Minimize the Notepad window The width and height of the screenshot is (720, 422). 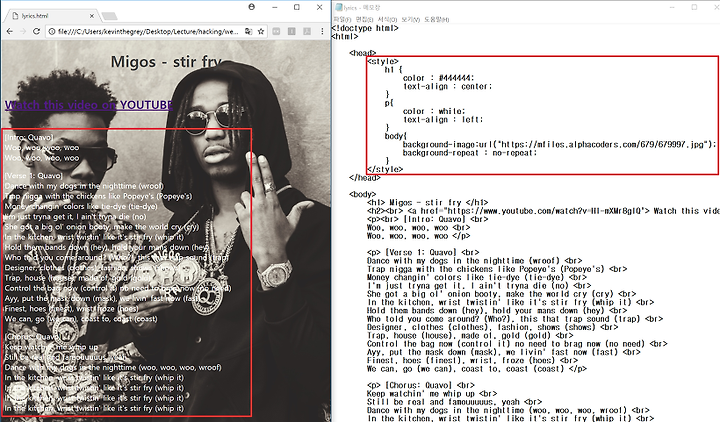coord(672,7)
